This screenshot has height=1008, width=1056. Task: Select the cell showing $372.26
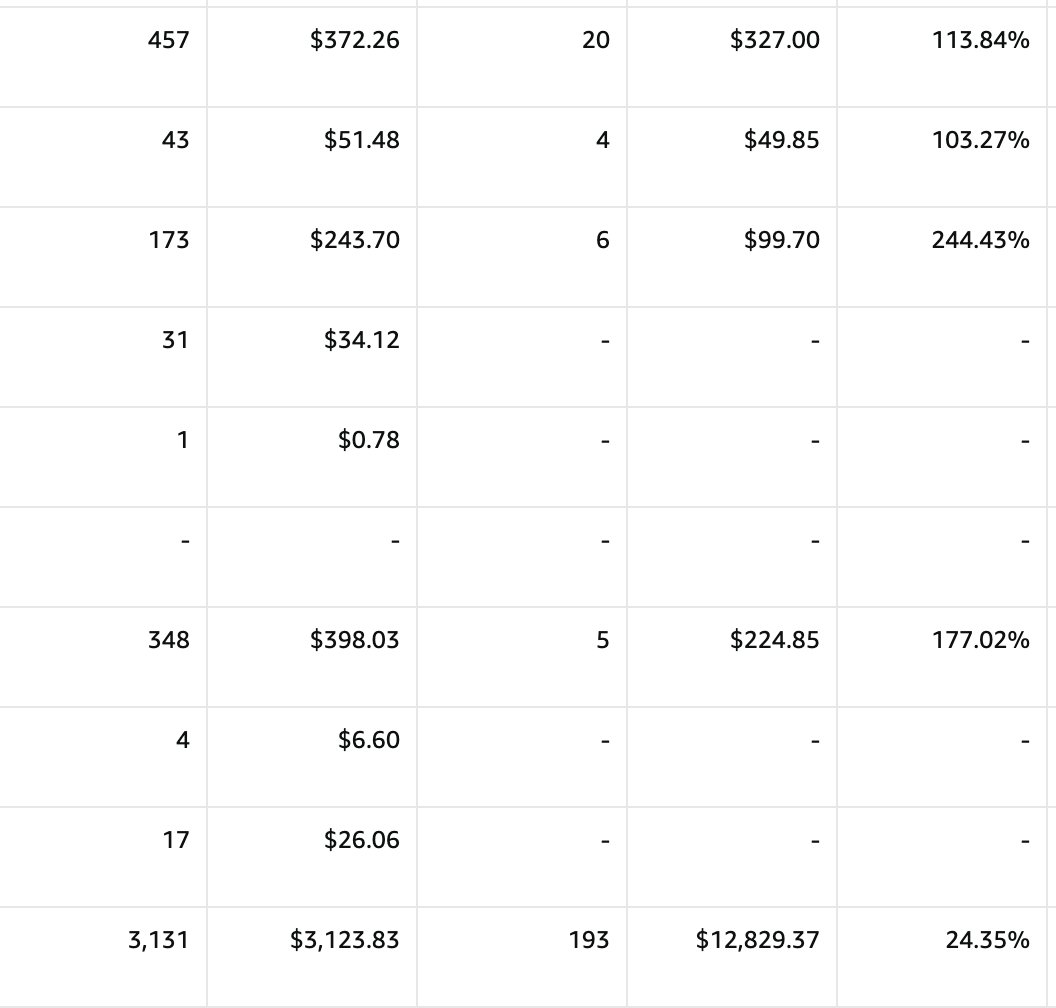tap(312, 57)
